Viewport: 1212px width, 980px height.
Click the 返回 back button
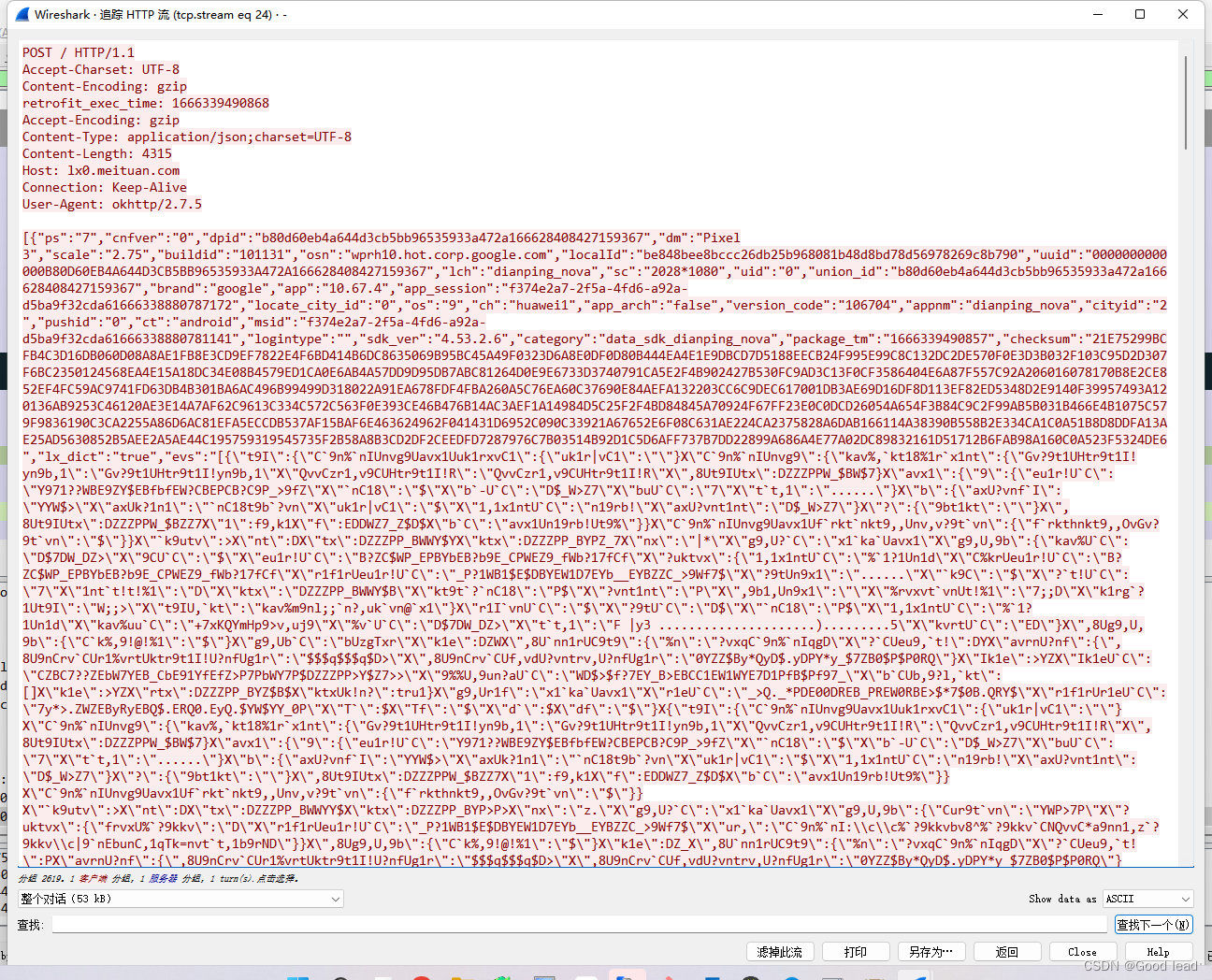click(1006, 952)
